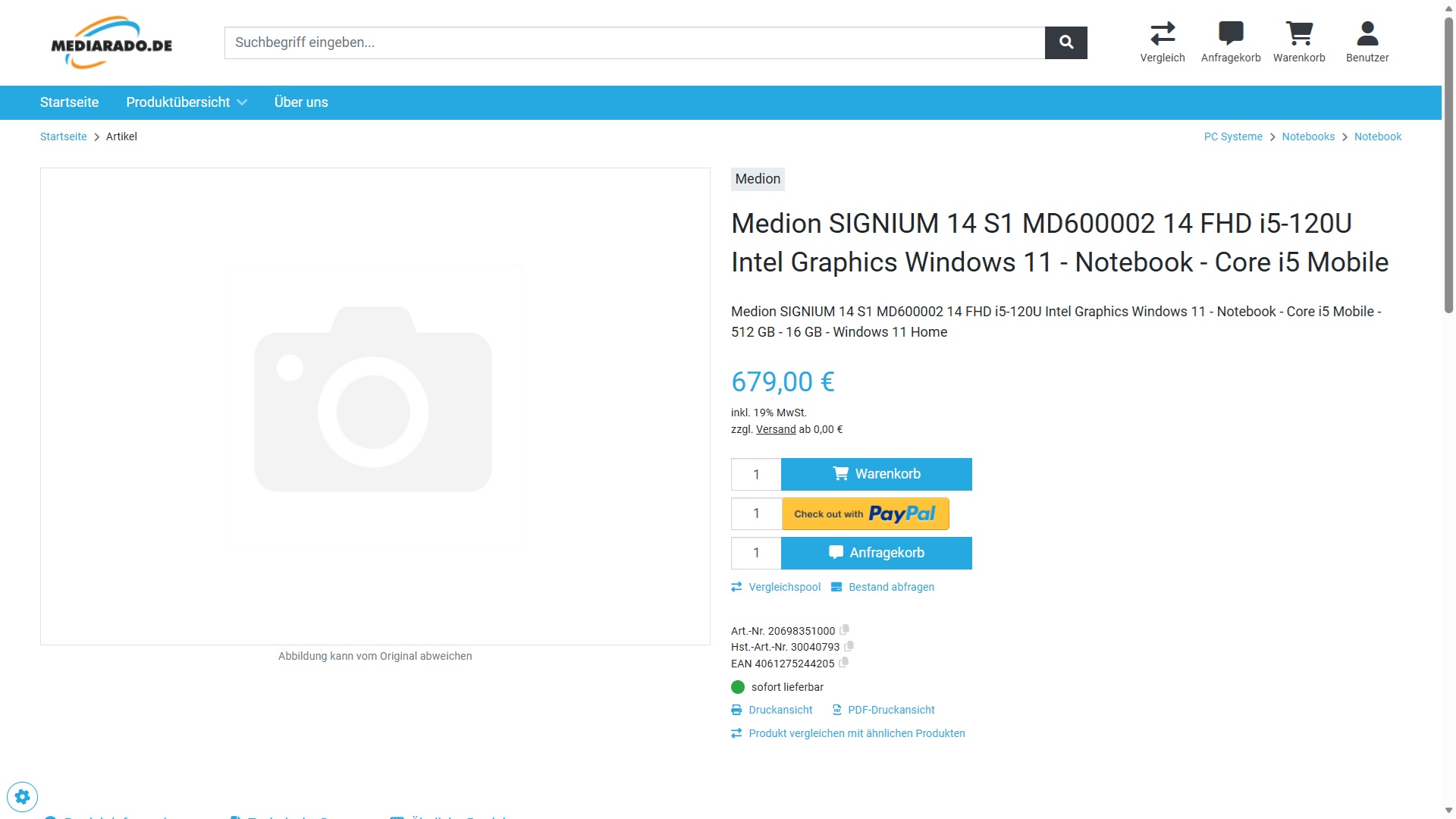
Task: Open cookie settings gear icon
Action: pyautogui.click(x=23, y=797)
